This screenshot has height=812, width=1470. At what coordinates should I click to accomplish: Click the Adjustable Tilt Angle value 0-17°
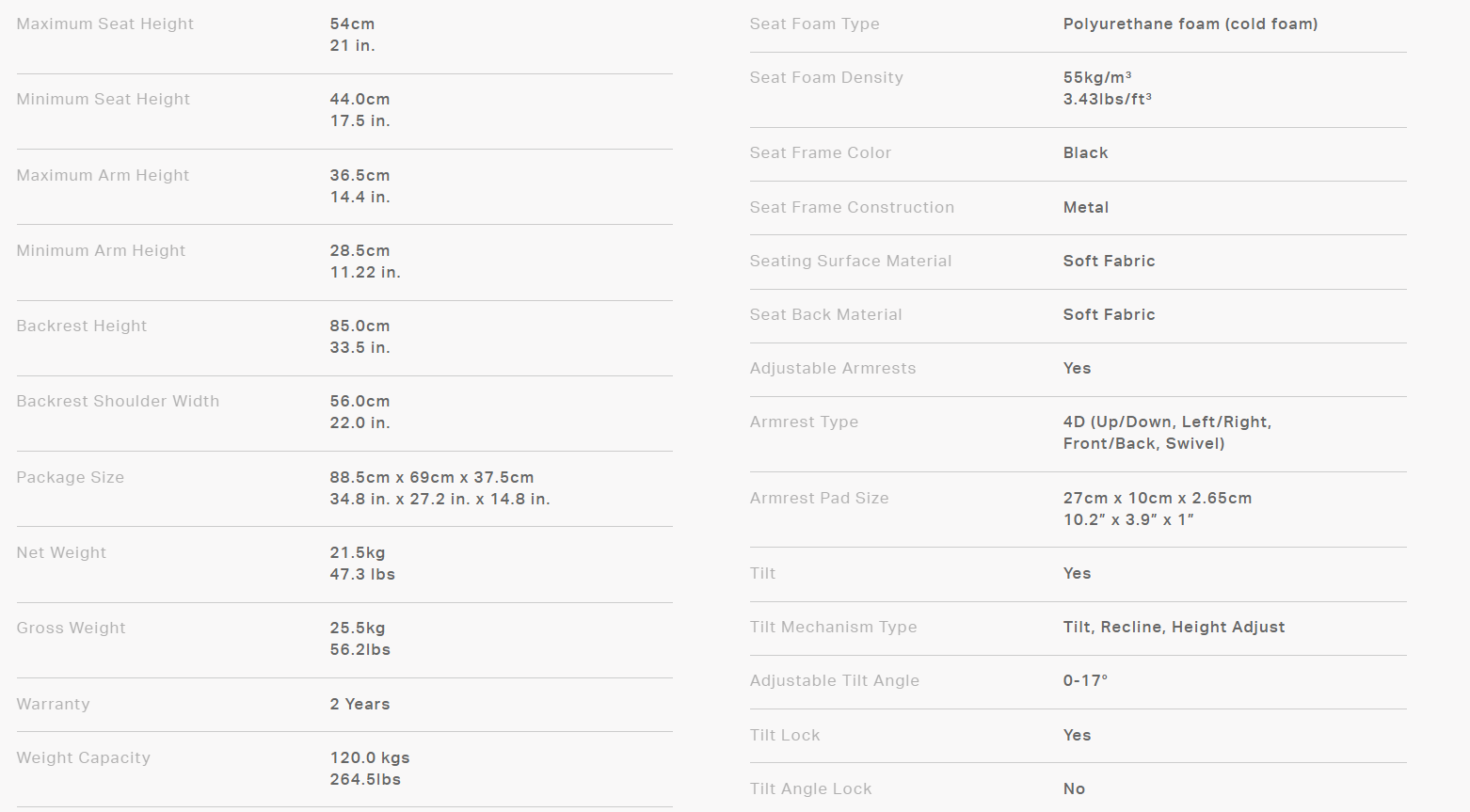point(1085,680)
